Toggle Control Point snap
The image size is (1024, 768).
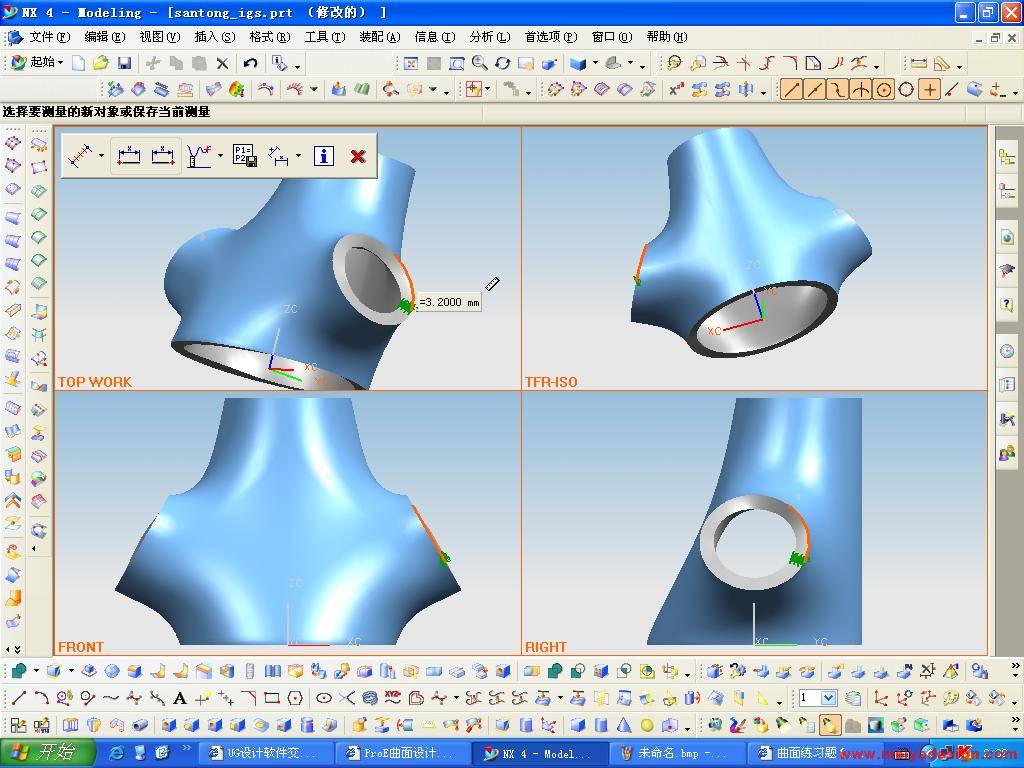837,89
